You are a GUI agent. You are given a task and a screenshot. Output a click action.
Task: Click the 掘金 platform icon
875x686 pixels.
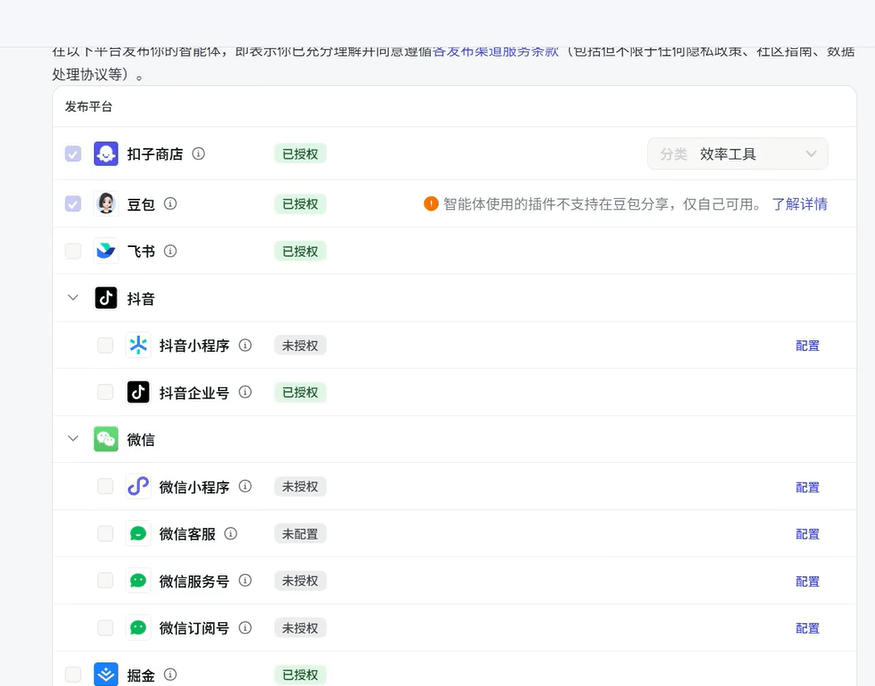click(106, 675)
